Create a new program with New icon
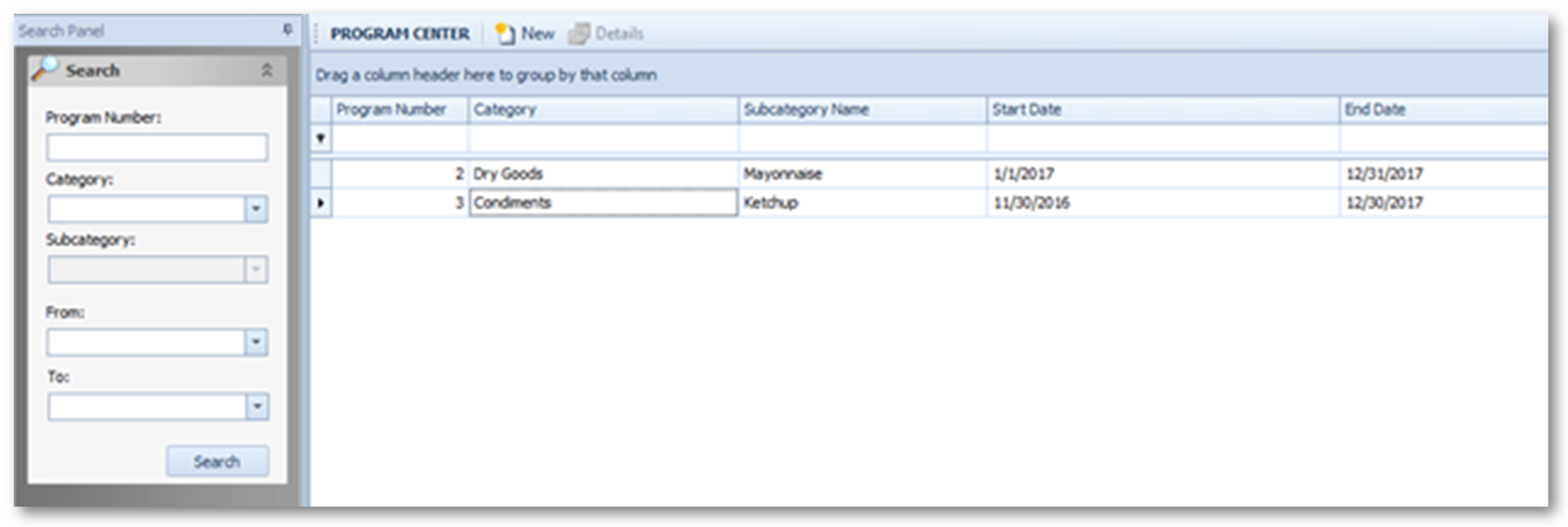The height and width of the screenshot is (527, 1568). point(525,34)
